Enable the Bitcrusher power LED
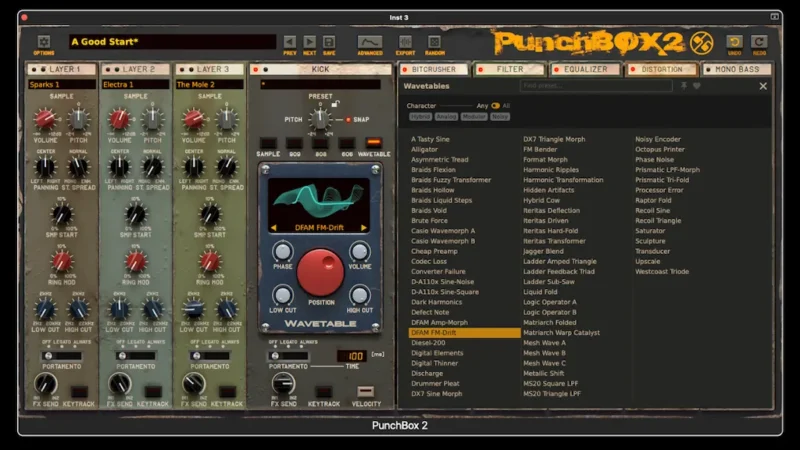The image size is (800, 450). tap(405, 69)
